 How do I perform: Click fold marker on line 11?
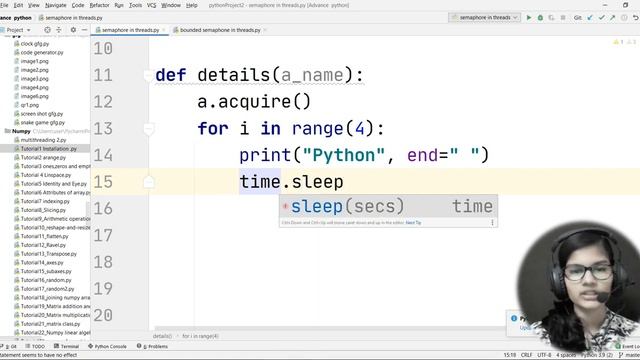click(149, 75)
